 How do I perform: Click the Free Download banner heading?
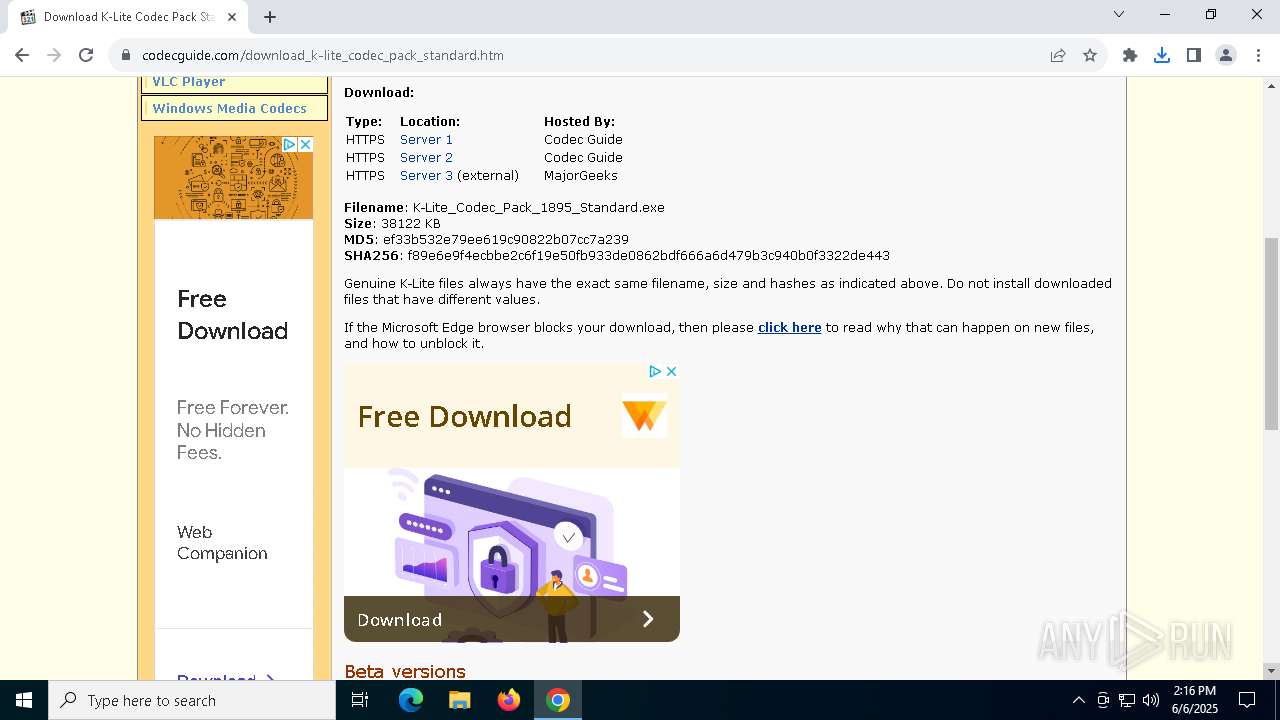pyautogui.click(x=464, y=416)
